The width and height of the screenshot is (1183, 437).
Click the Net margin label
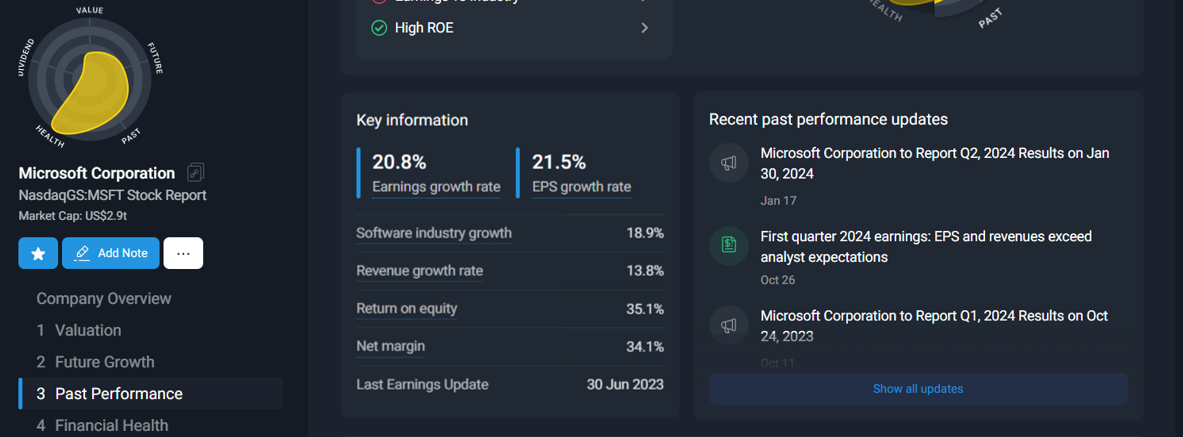[x=390, y=346]
